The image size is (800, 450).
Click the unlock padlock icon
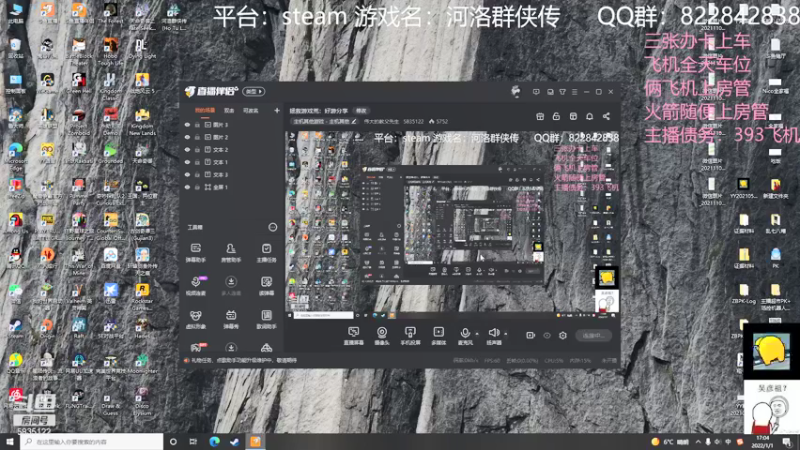556,116
